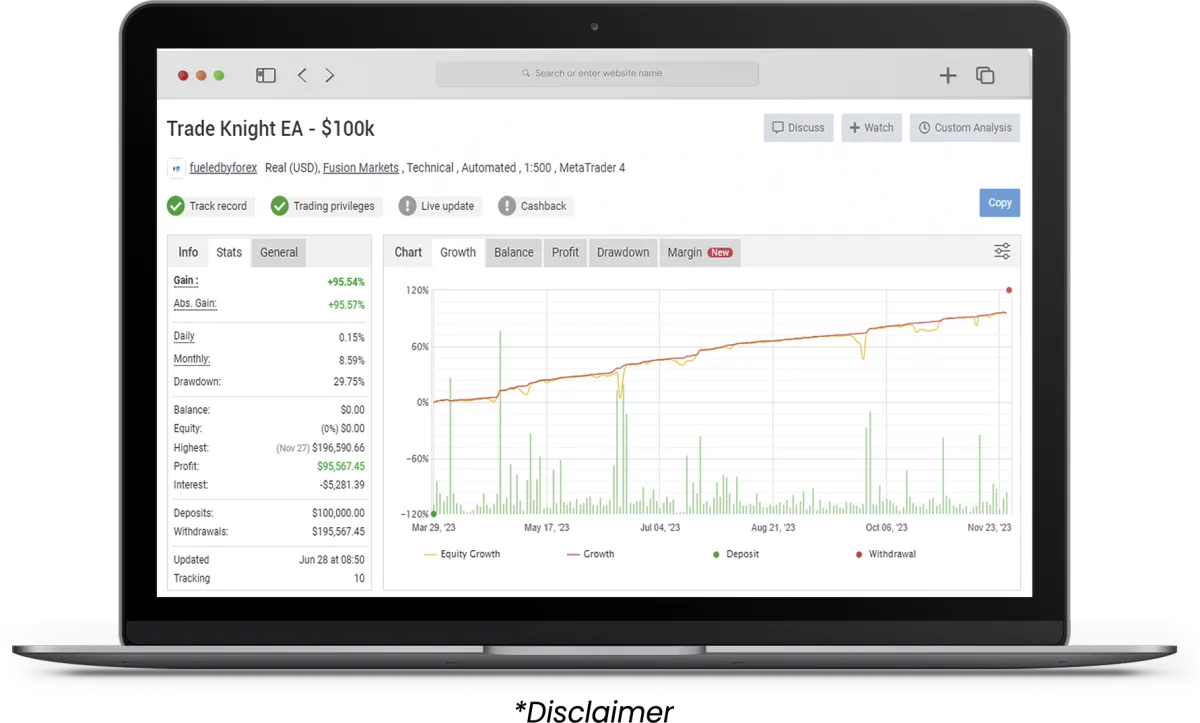Screen dimensions: 1200x723
Task: Go forward with the right chevron
Action: 330,75
